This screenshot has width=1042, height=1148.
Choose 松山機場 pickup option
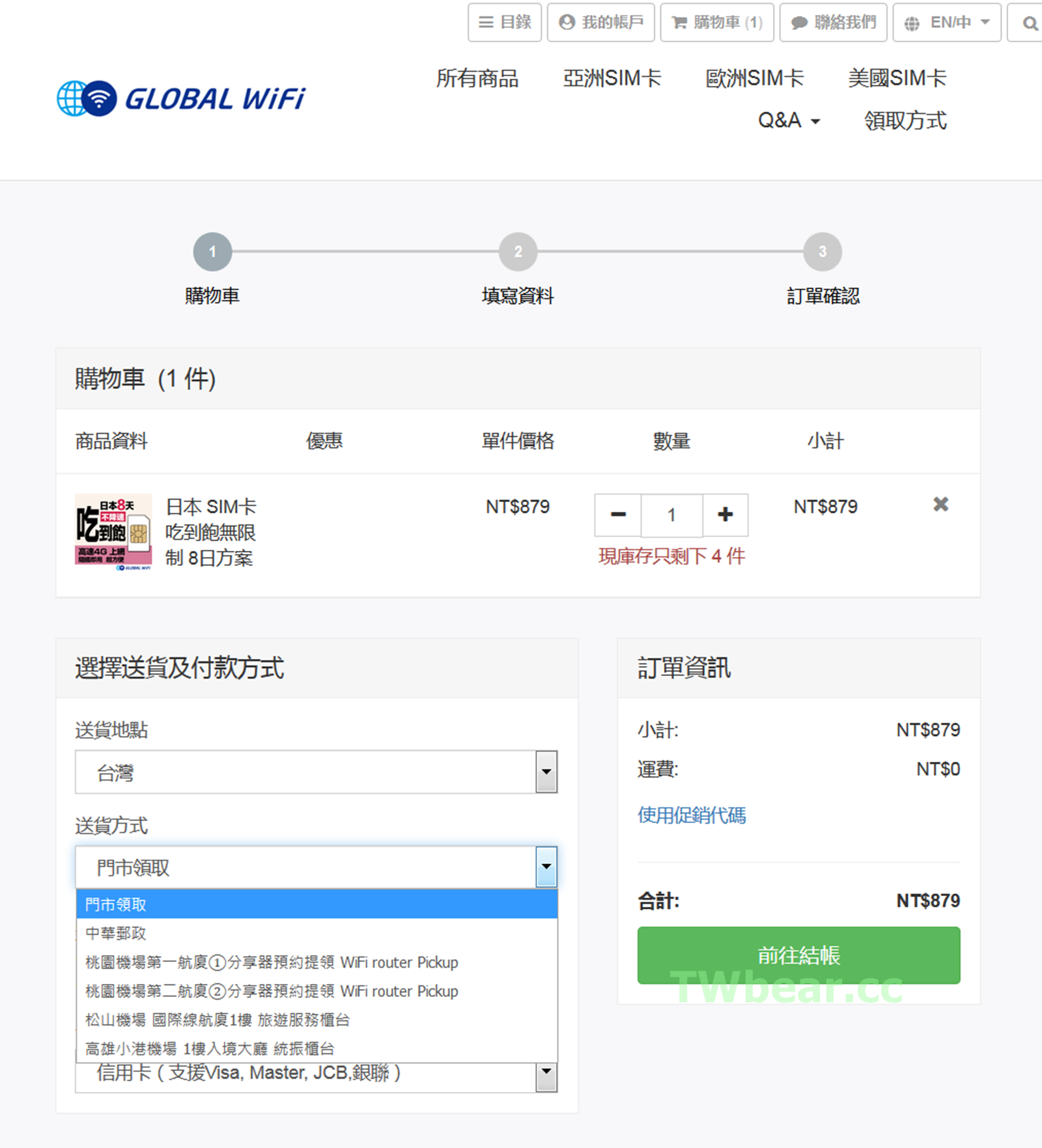coord(218,1020)
